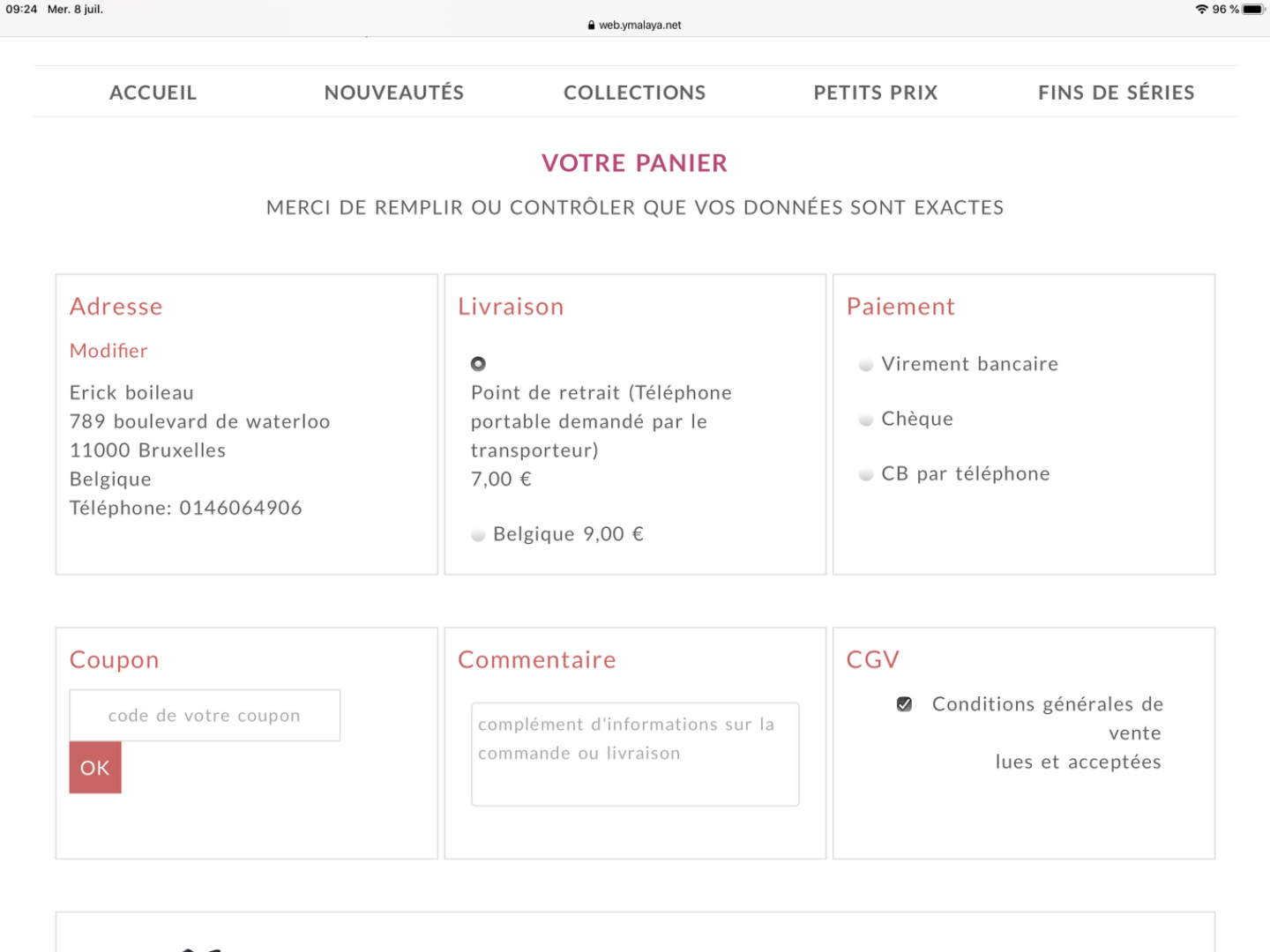Viewport: 1270px width, 952px height.
Task: Choose Chèque payment method
Action: 866,420
